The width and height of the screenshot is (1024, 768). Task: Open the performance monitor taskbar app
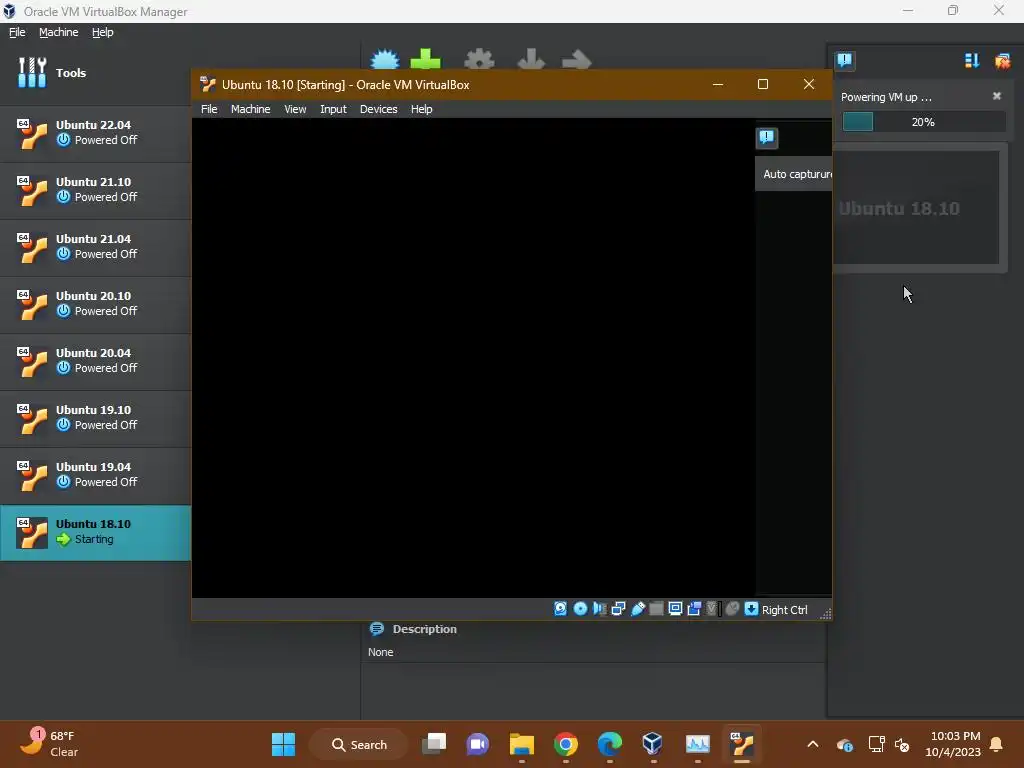tap(697, 744)
